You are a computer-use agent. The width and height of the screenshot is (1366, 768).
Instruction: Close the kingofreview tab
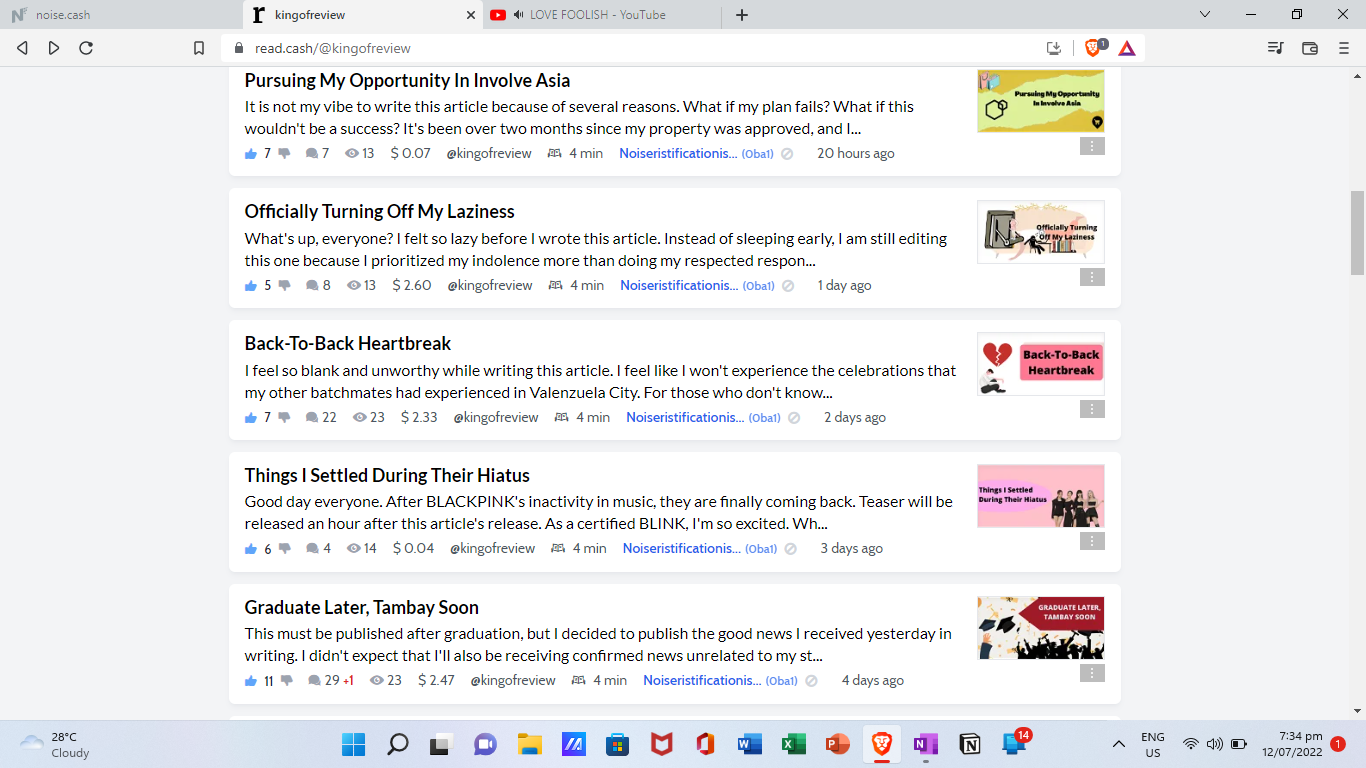pos(471,15)
